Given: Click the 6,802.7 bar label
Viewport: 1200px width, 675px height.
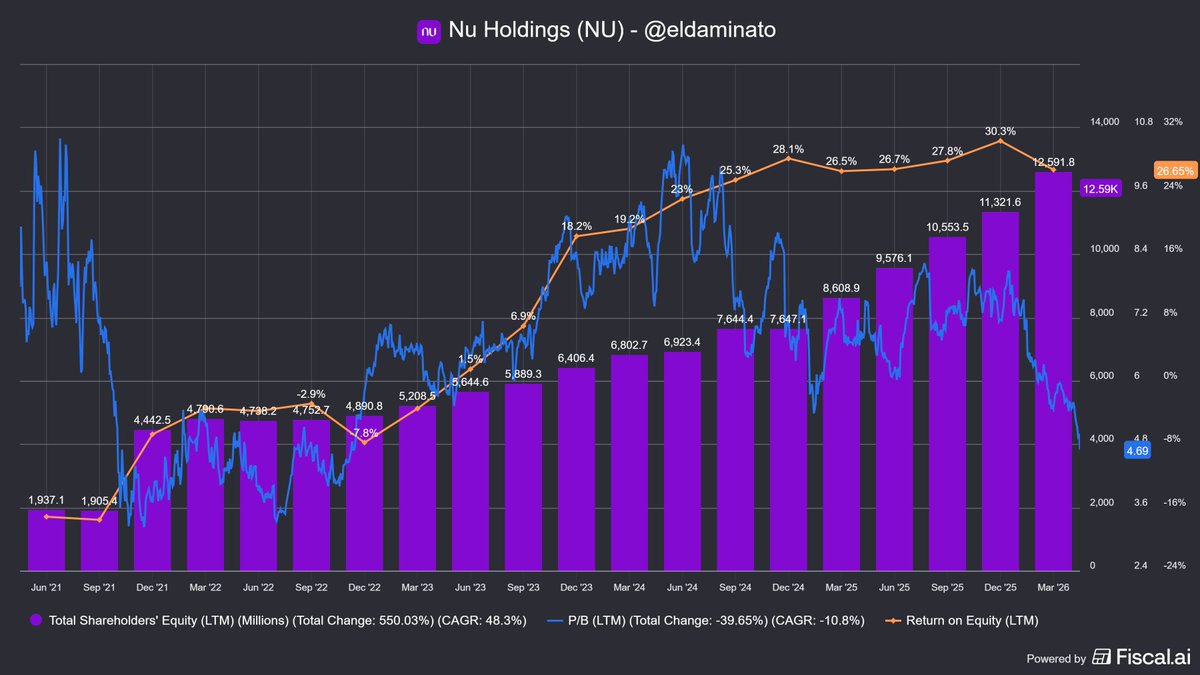Looking at the screenshot, I should pyautogui.click(x=629, y=346).
